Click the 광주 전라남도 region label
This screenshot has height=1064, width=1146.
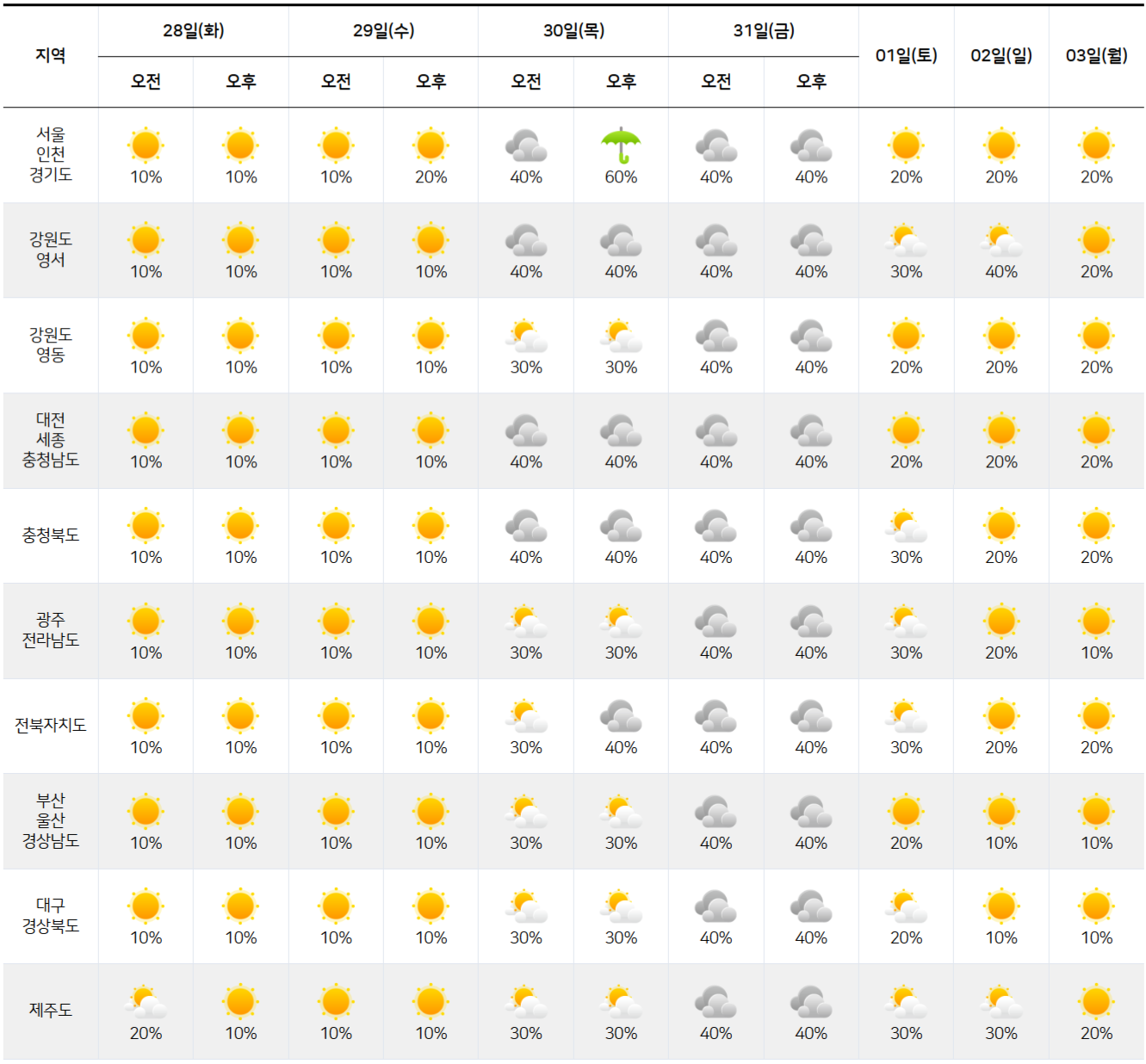point(51,630)
